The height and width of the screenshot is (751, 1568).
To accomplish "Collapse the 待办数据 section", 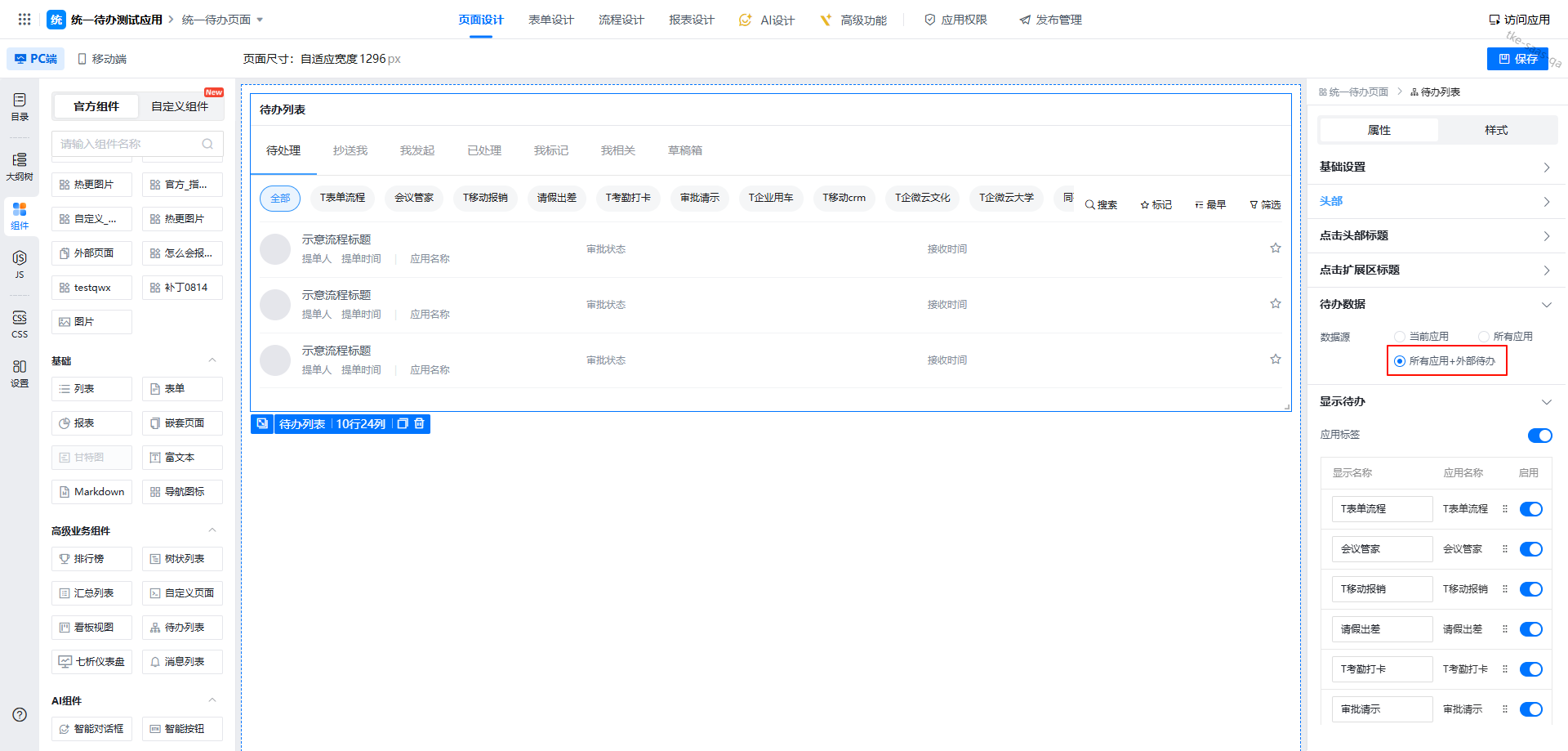I will tap(1546, 305).
